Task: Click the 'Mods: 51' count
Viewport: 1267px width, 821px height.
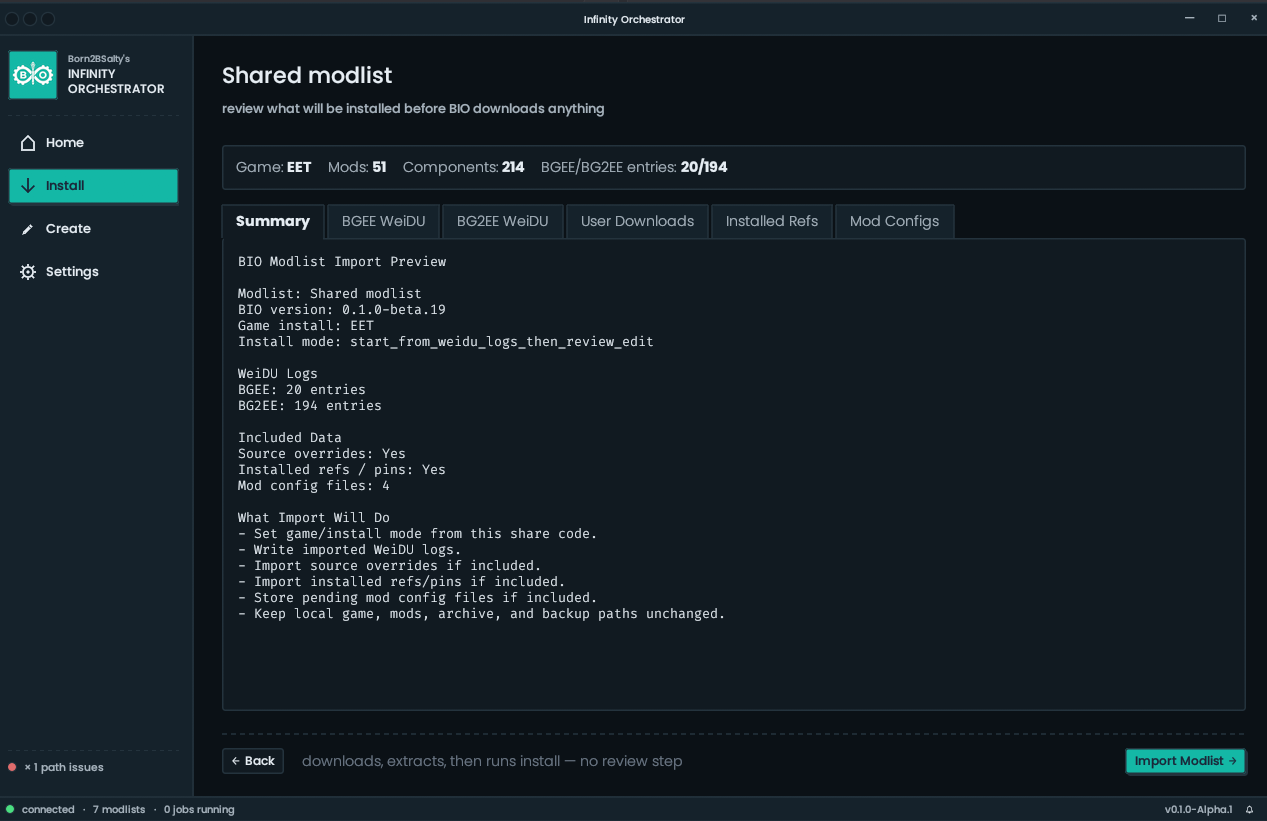Action: pos(357,167)
